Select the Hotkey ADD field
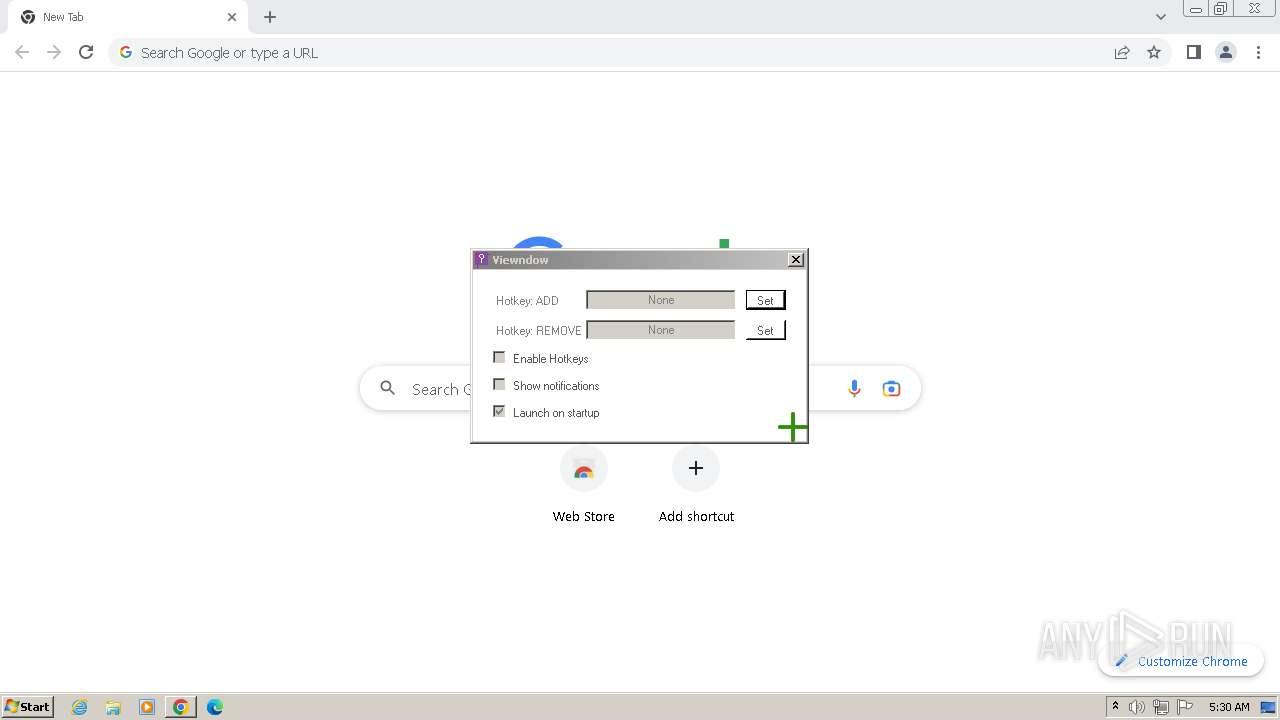The image size is (1280, 720). 660,300
